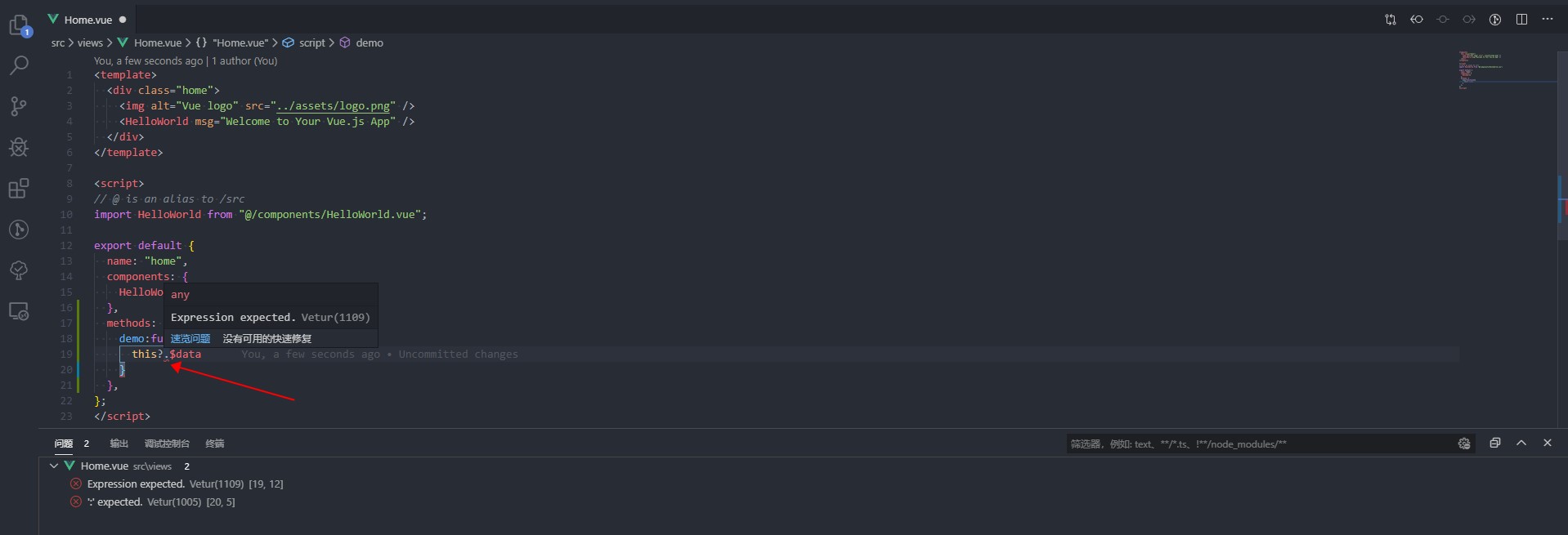The height and width of the screenshot is (535, 1568).
Task: Toggle the secondary sidebar layout icon
Action: click(1522, 19)
